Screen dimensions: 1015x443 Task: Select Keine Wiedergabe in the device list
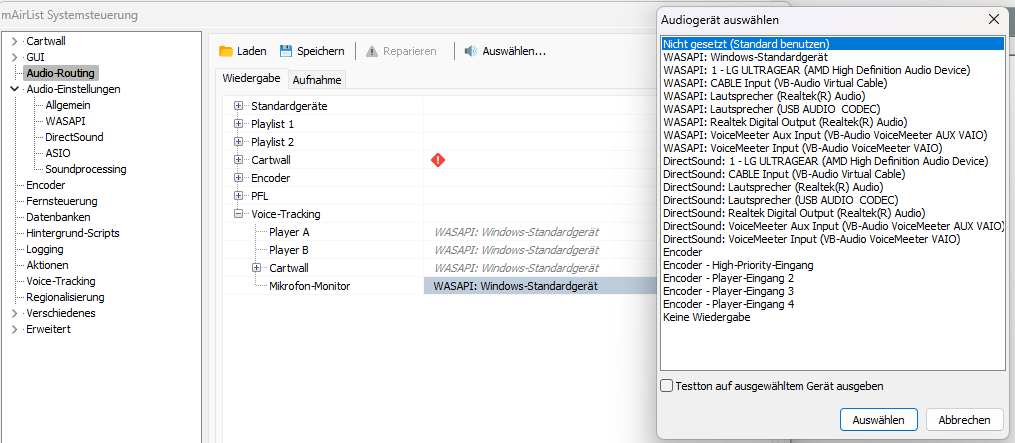706,317
